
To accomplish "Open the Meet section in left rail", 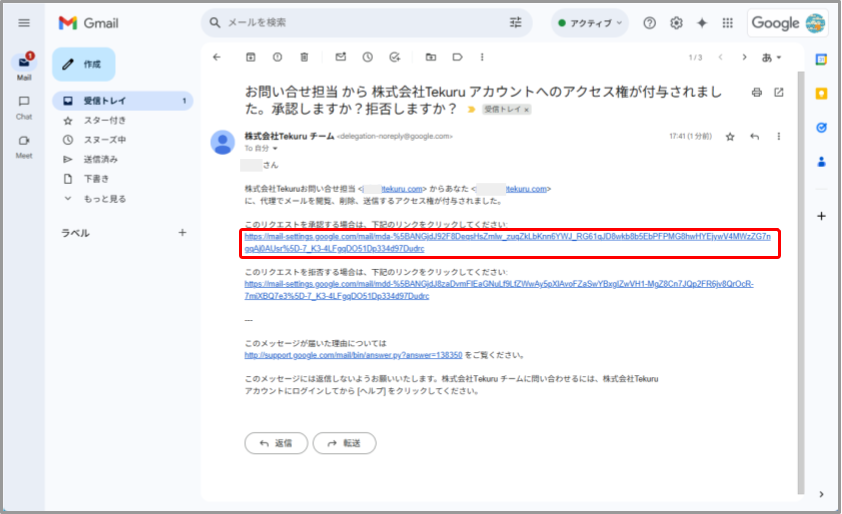I will tap(24, 147).
